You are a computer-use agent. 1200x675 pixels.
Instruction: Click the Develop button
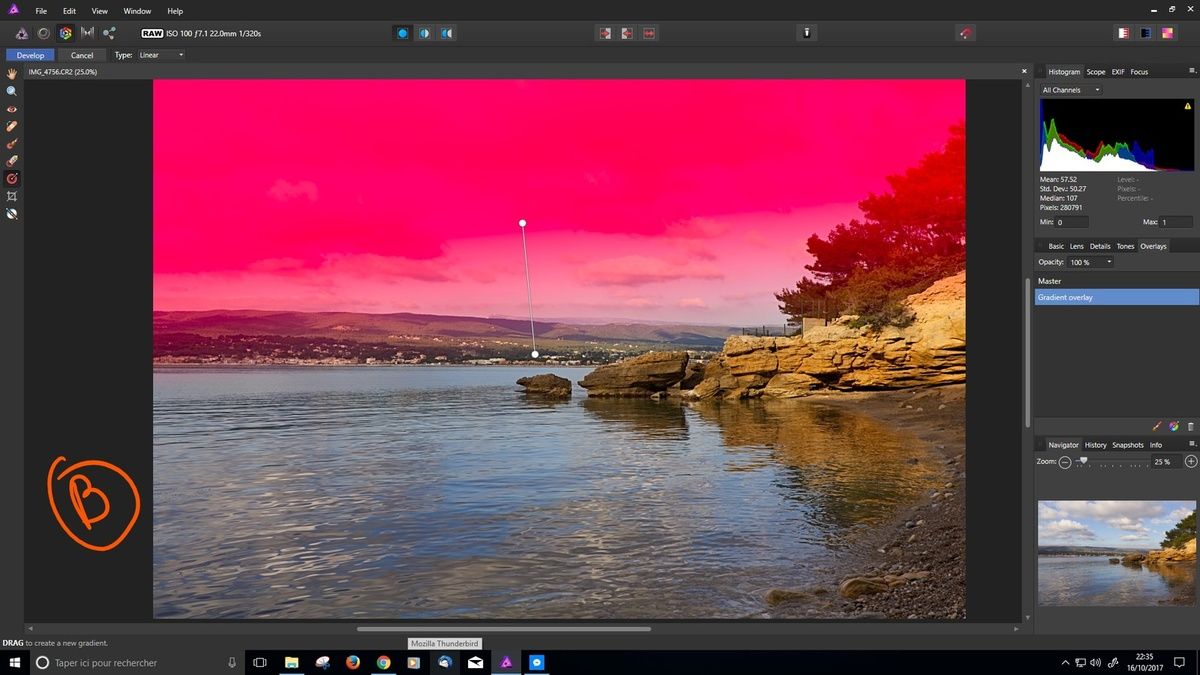[29, 55]
